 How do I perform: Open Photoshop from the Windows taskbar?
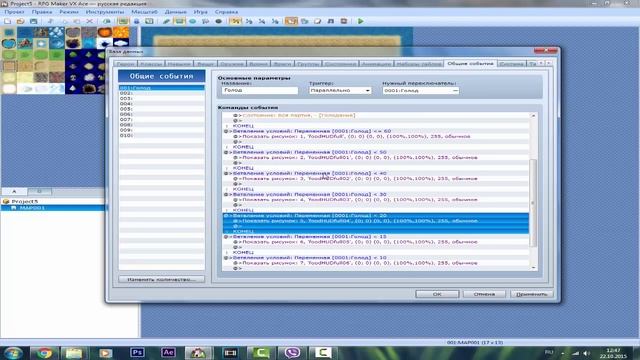pos(137,352)
